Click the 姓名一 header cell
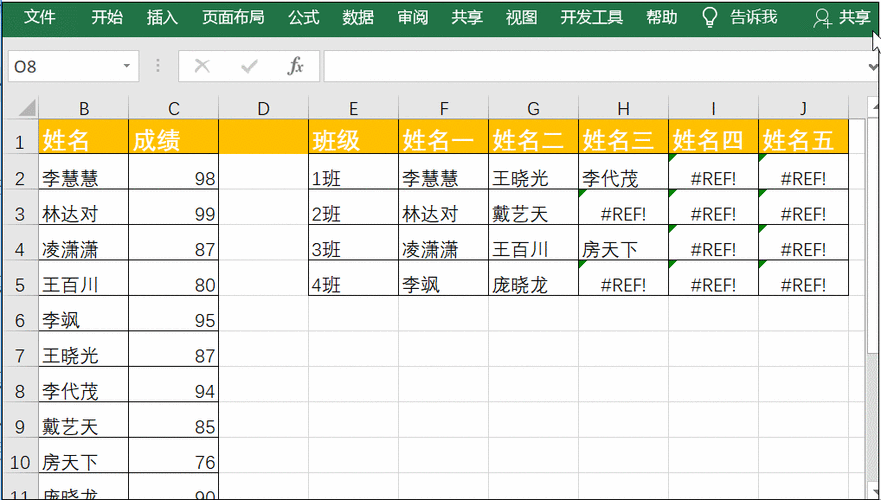Image resolution: width=881 pixels, height=500 pixels. click(443, 137)
